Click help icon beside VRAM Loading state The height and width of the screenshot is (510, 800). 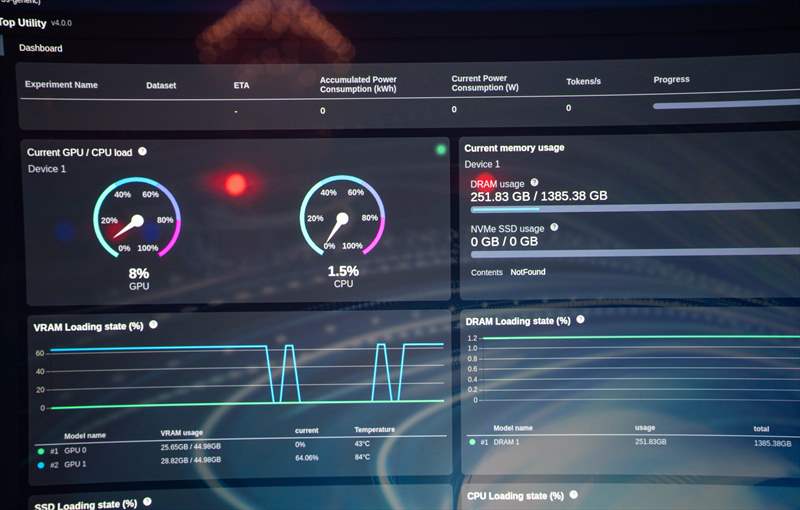point(153,324)
